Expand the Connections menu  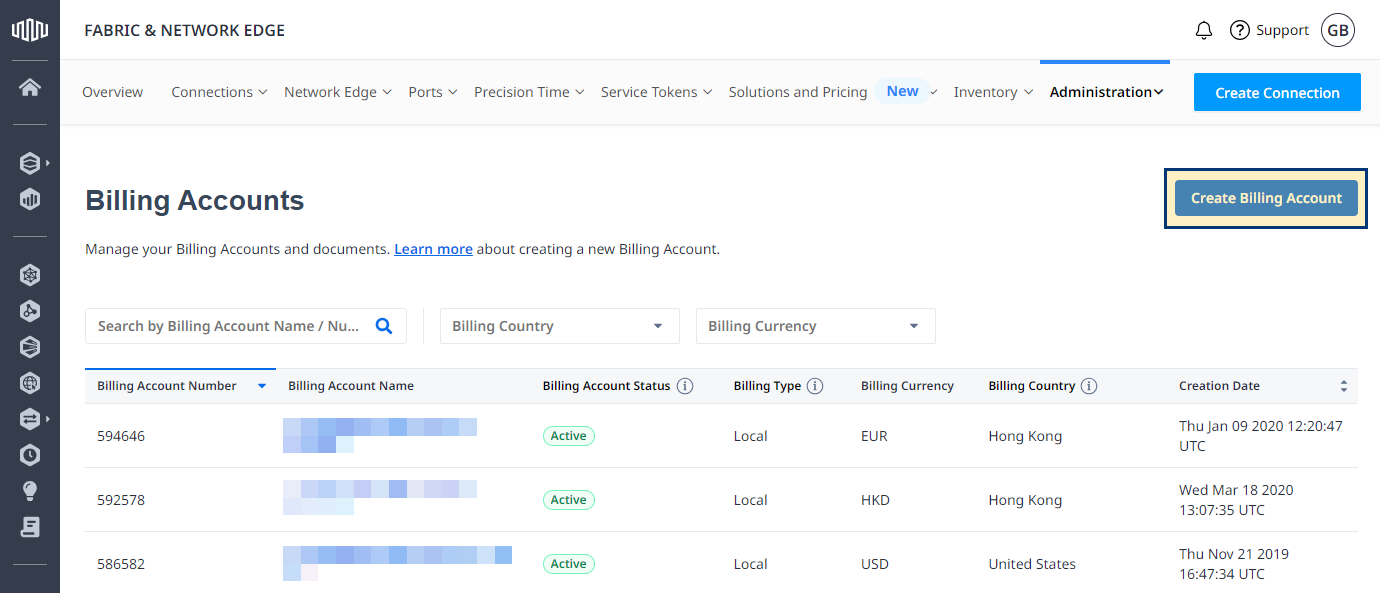click(219, 92)
